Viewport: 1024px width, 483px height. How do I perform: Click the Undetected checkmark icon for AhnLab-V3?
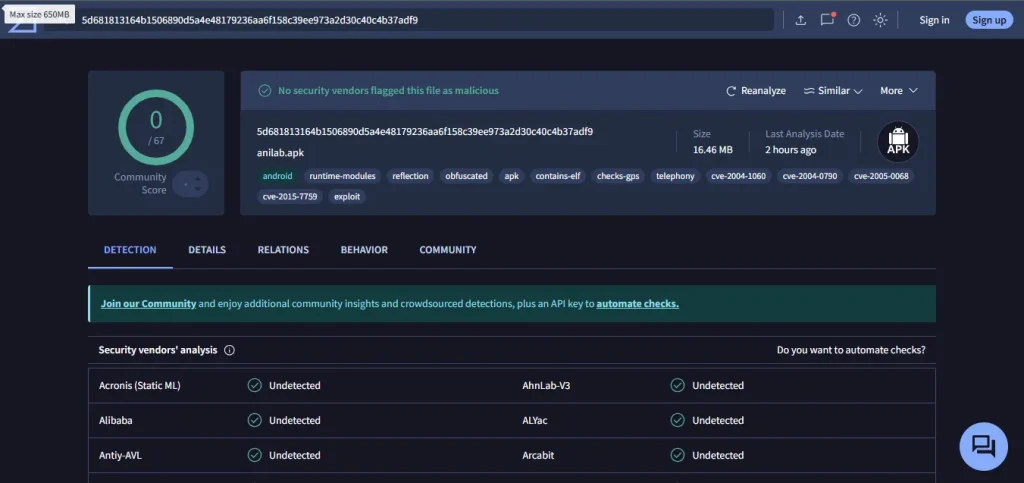(678, 386)
